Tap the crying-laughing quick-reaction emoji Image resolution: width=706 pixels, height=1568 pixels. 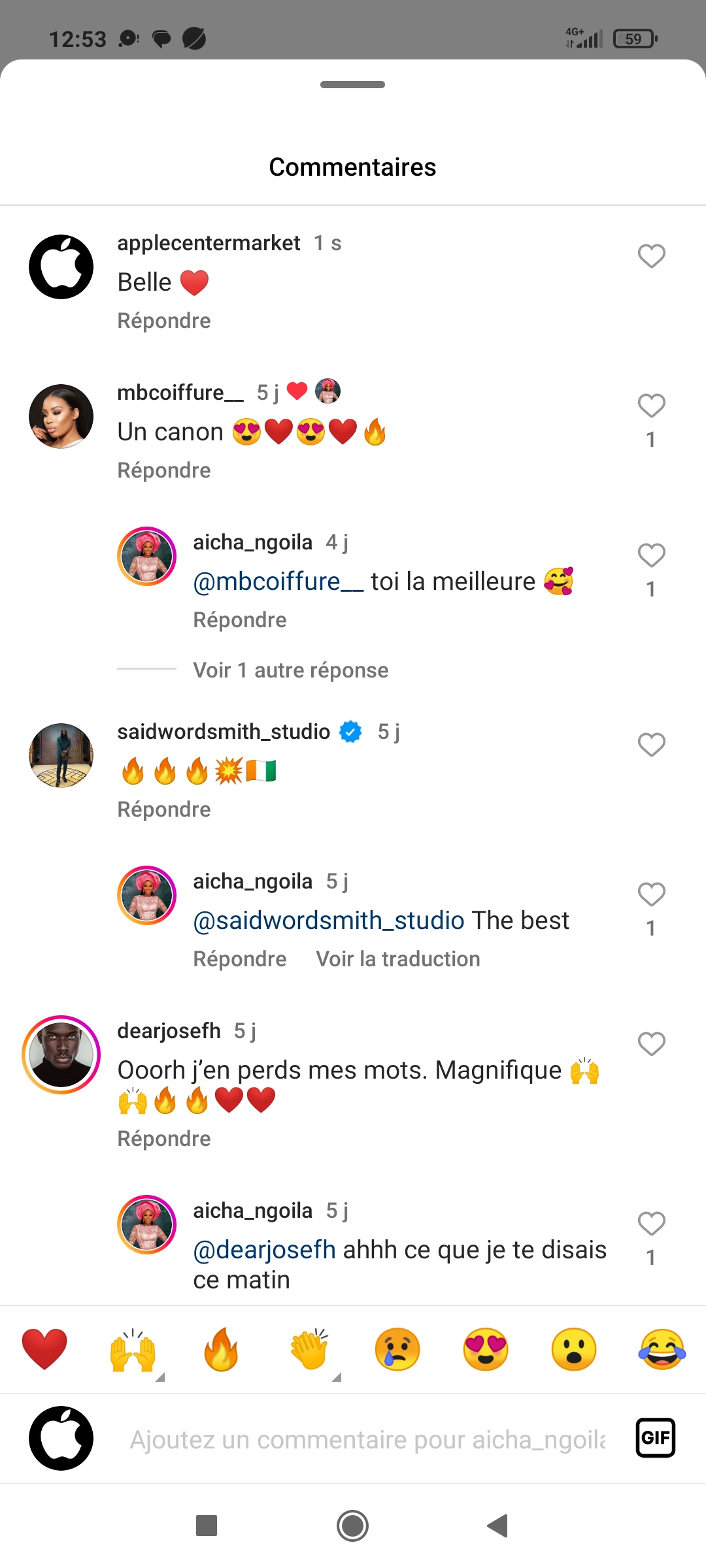click(662, 1349)
